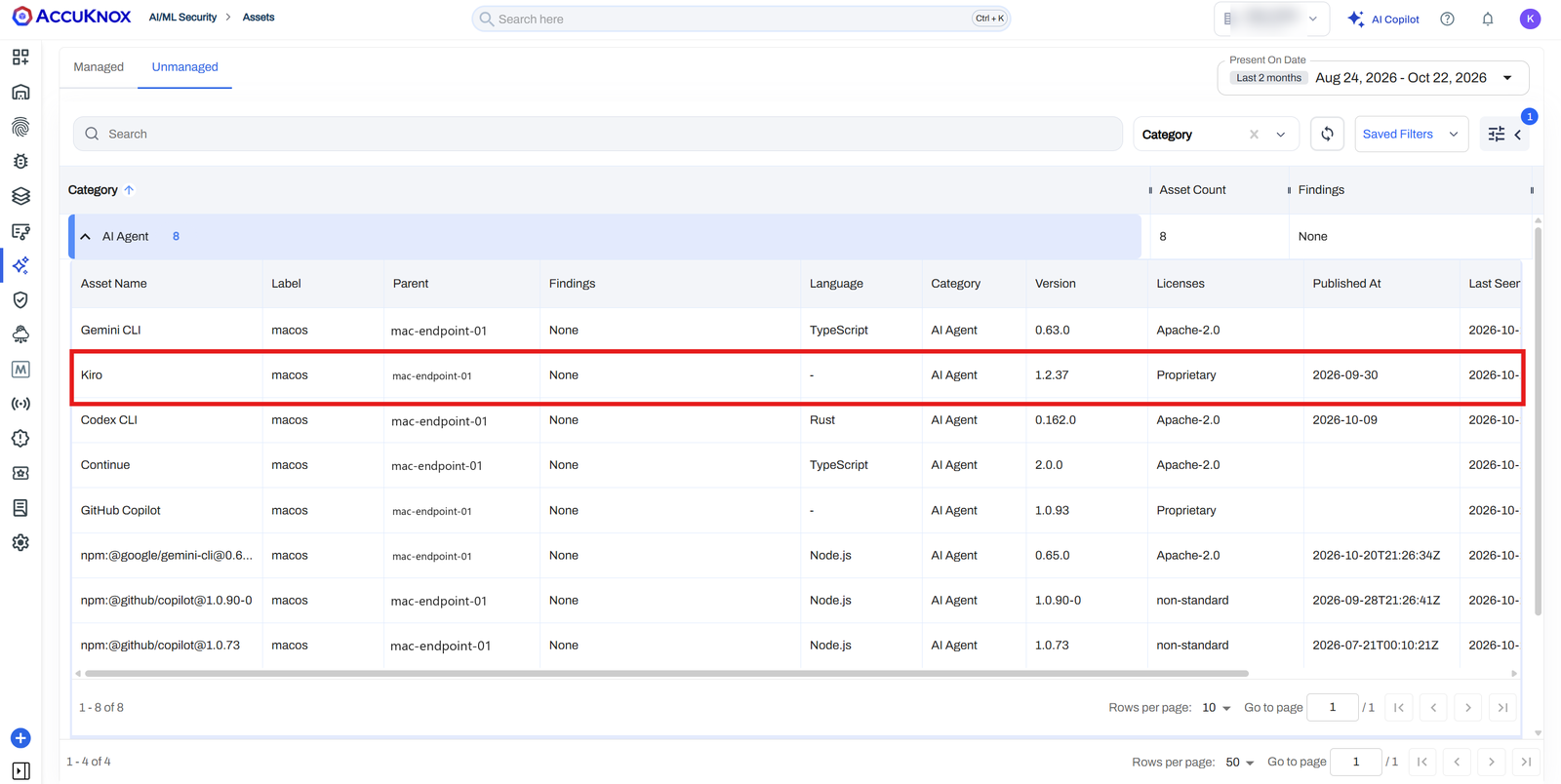
Task: Open the tenant selector dropdown in header
Action: 1271,19
